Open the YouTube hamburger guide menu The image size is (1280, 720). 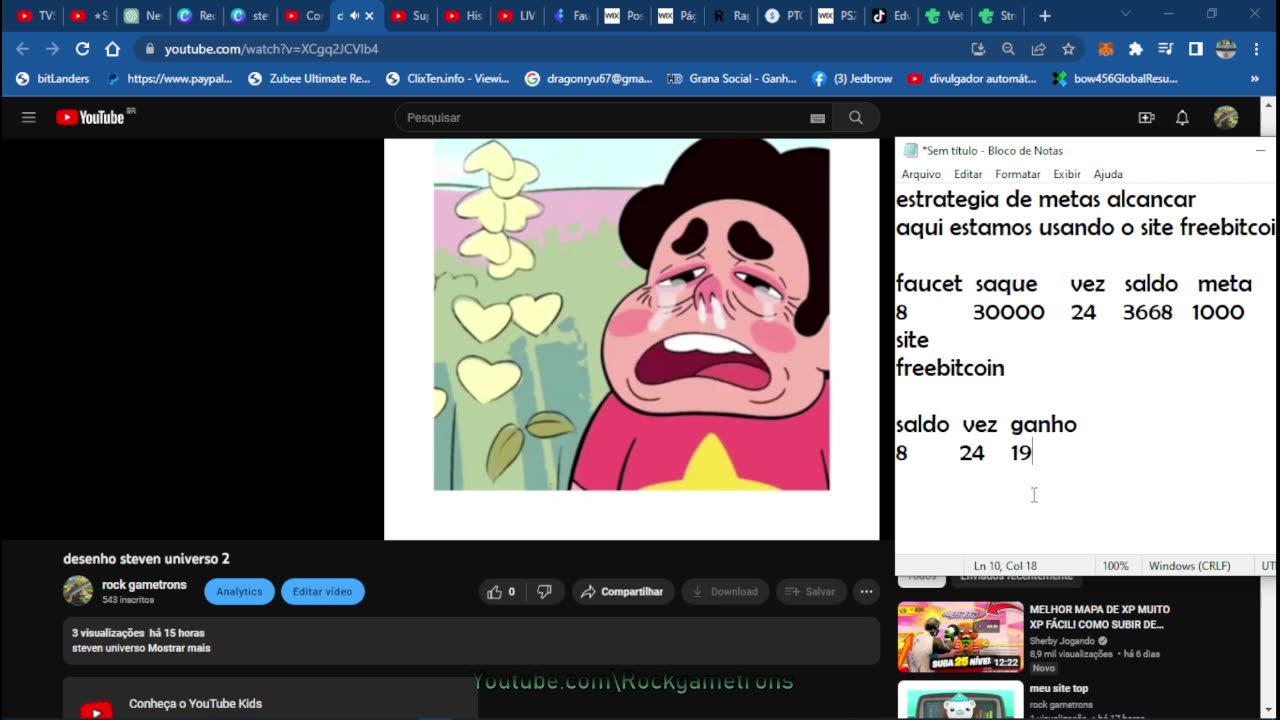coord(29,117)
